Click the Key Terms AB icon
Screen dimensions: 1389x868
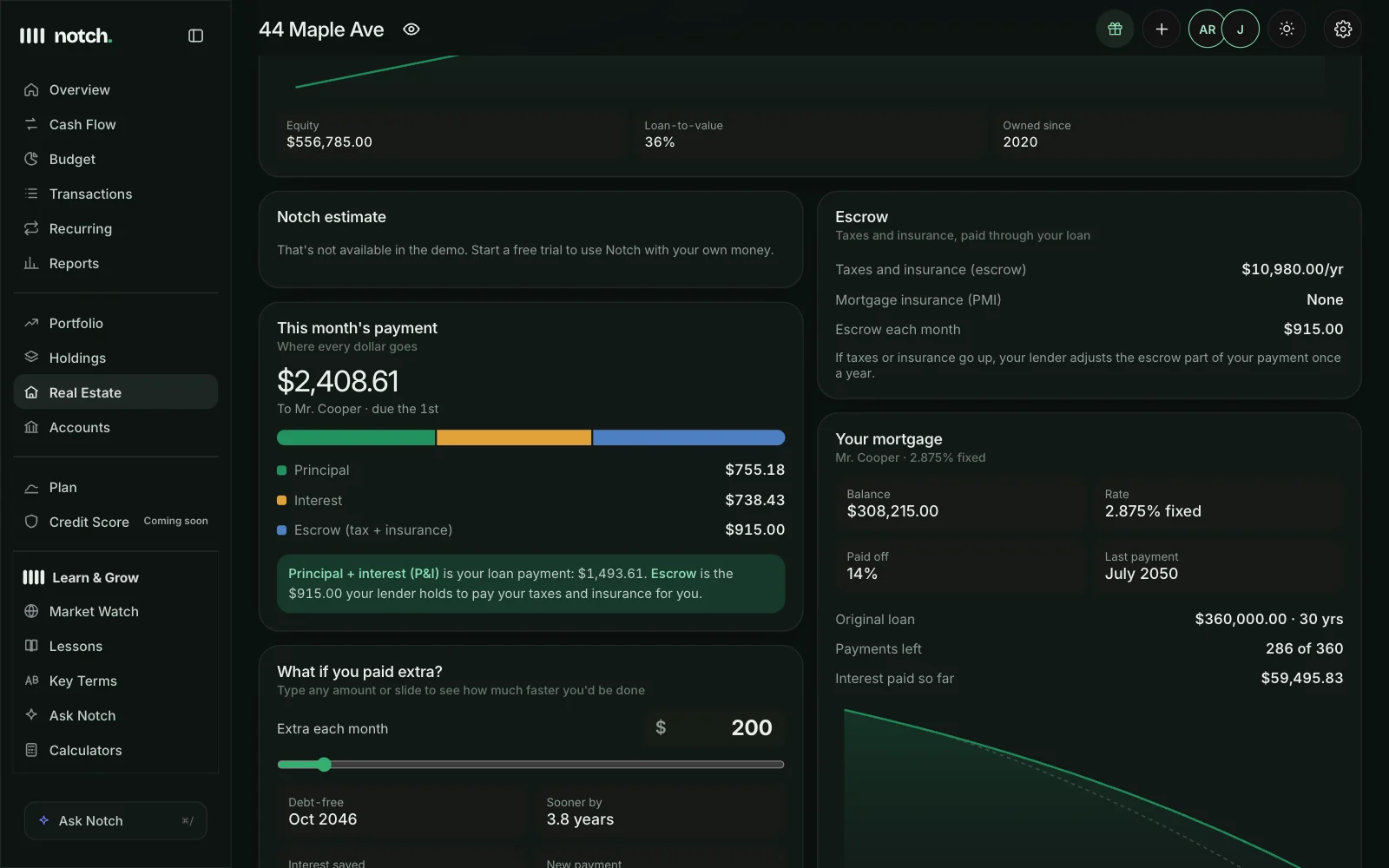pyautogui.click(x=31, y=681)
